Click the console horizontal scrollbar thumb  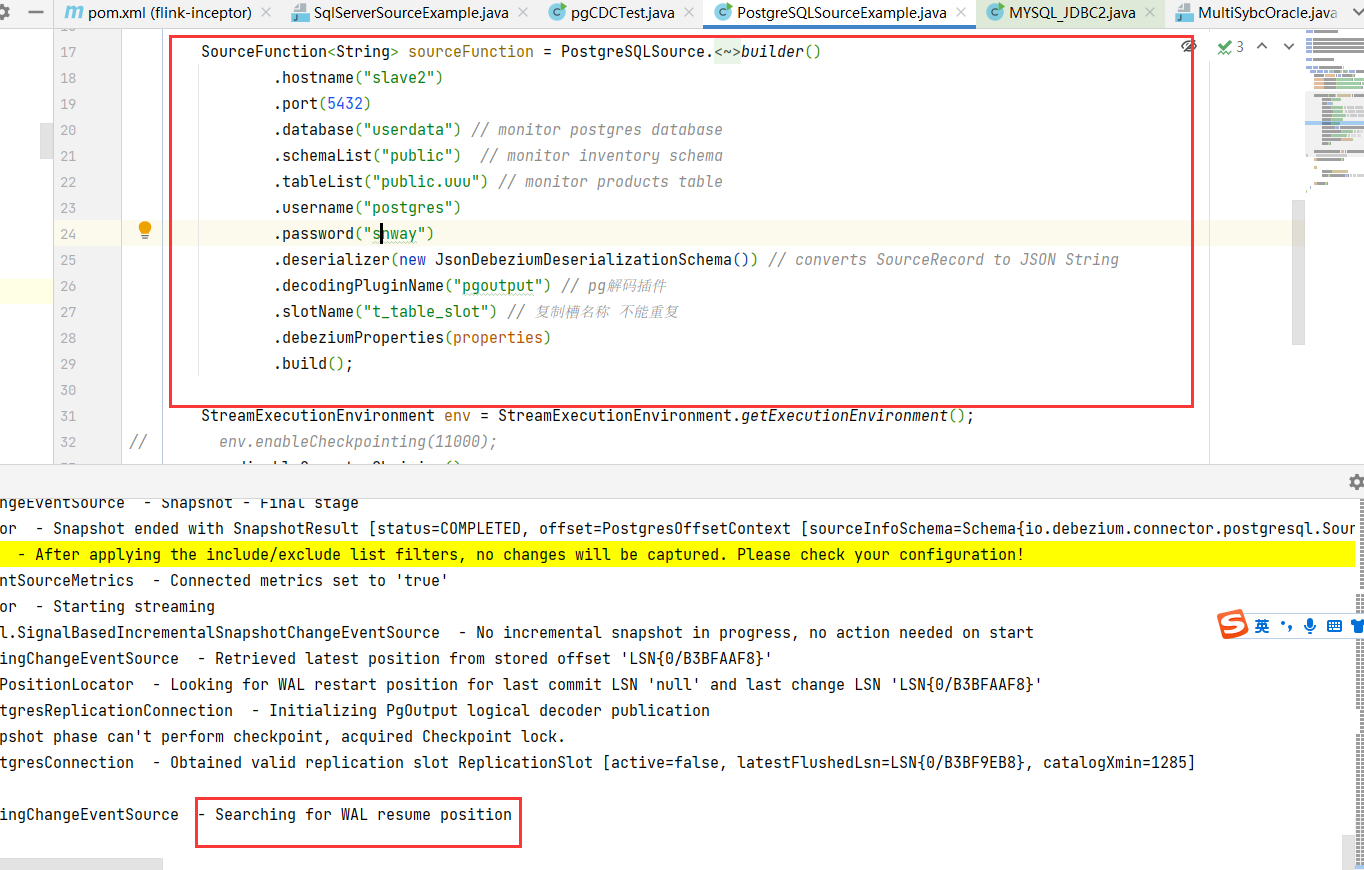click(x=81, y=864)
